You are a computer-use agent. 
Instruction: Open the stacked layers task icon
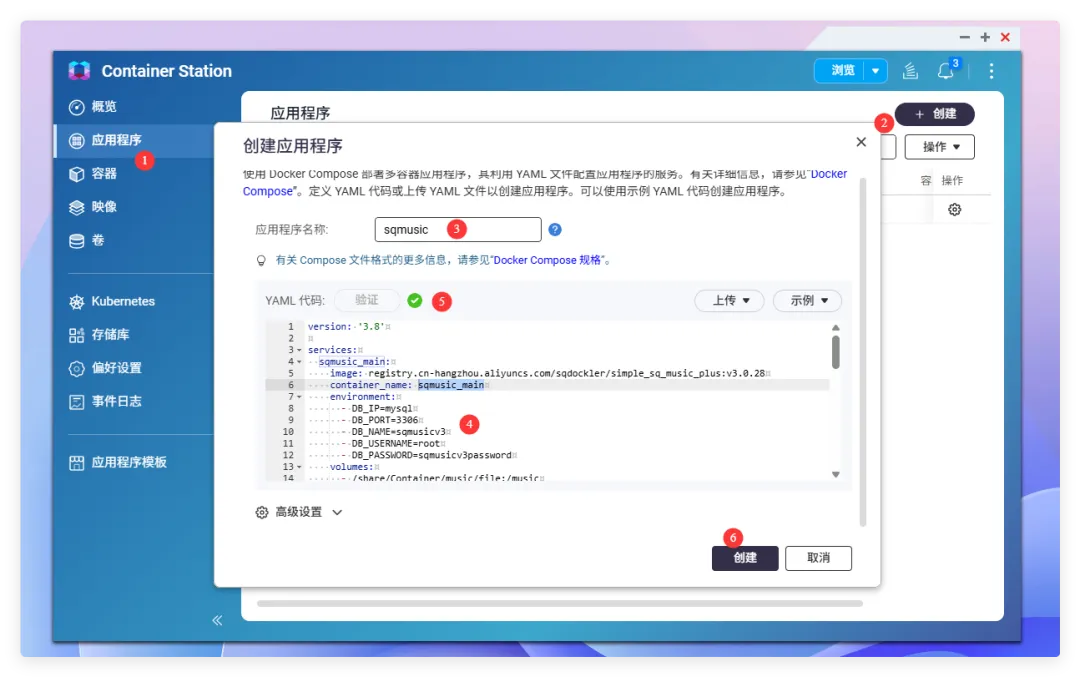(911, 71)
